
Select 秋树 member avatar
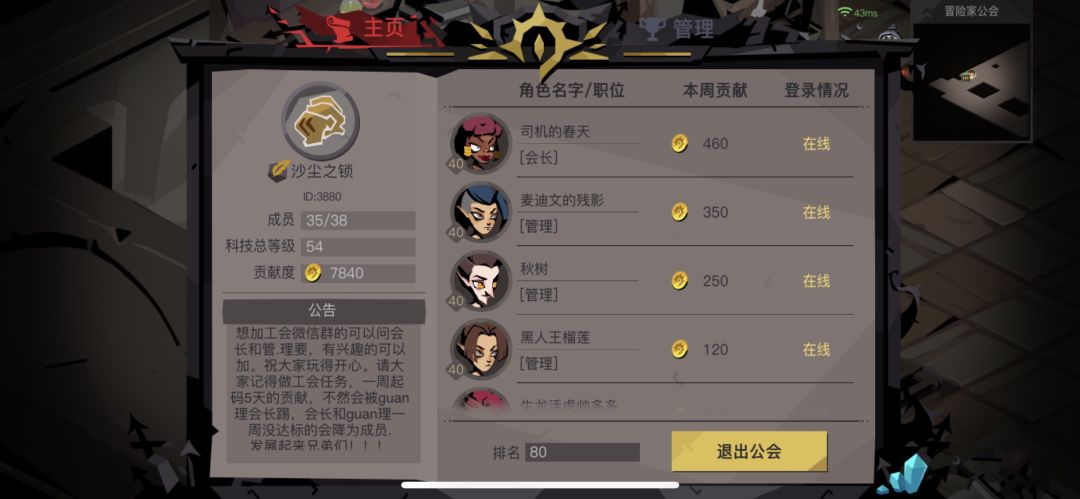pos(480,280)
